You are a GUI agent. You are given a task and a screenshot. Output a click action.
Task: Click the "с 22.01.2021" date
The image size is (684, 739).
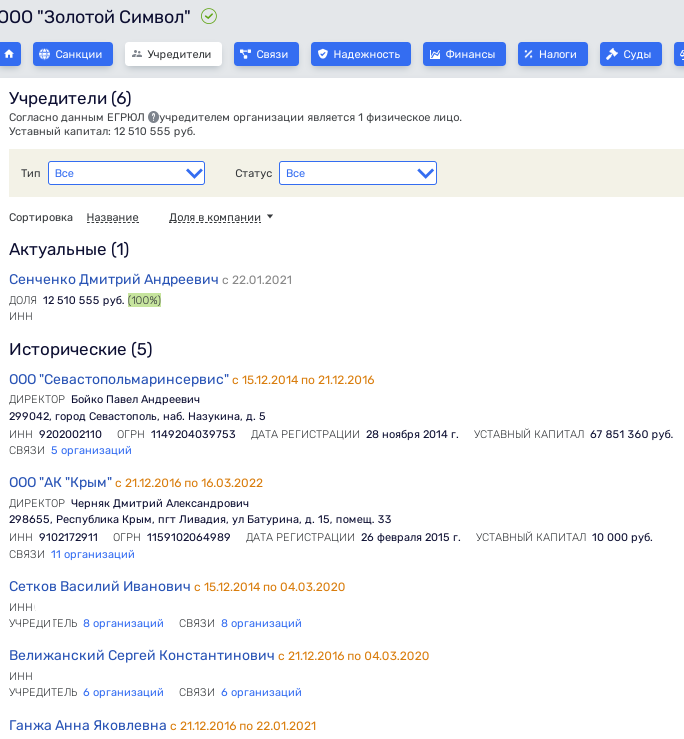(x=257, y=280)
